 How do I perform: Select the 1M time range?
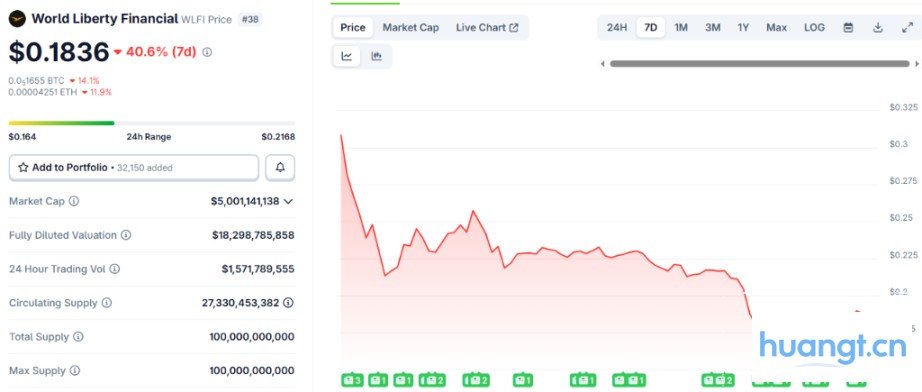click(681, 28)
